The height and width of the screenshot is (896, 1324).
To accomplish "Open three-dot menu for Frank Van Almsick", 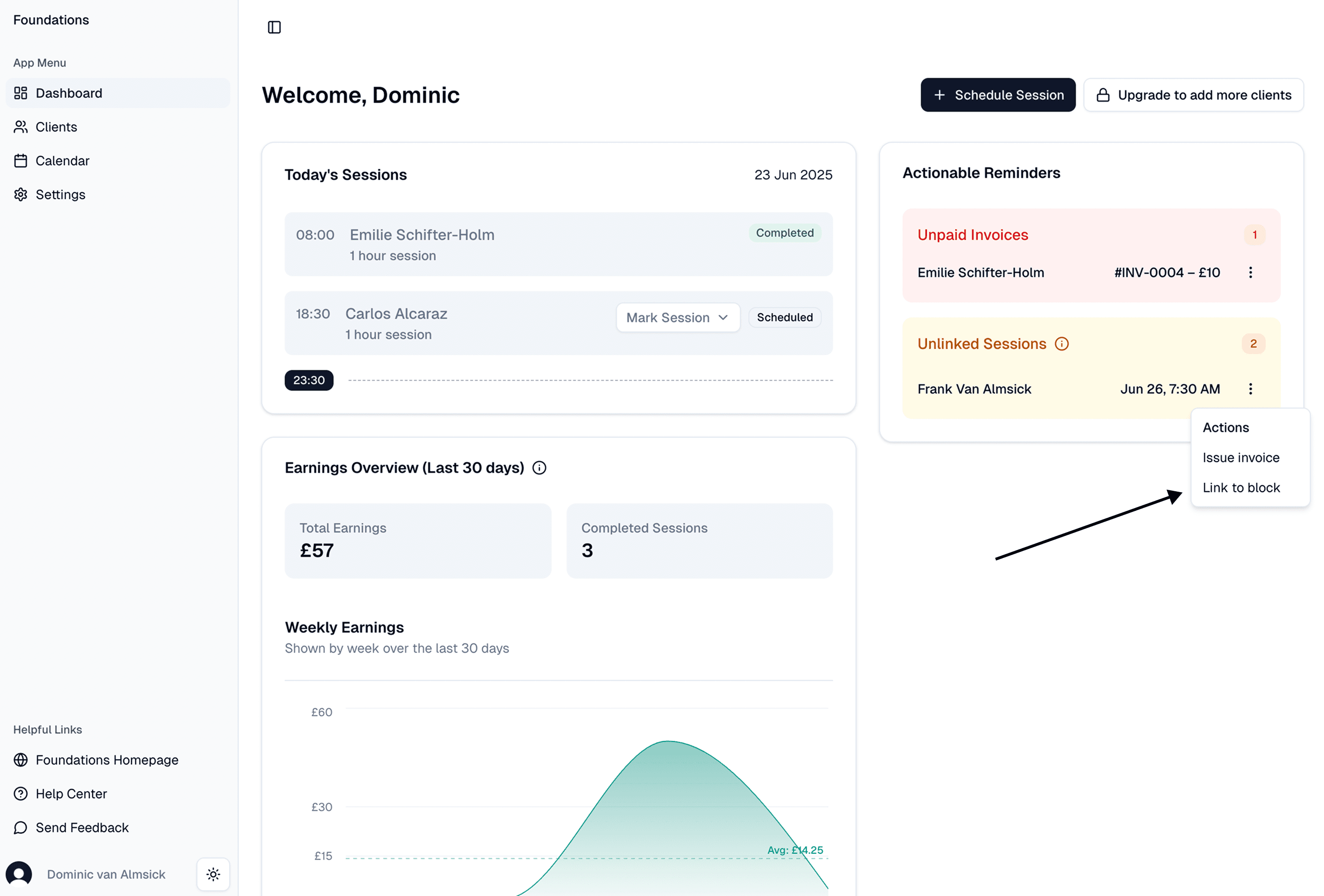I will [x=1250, y=389].
